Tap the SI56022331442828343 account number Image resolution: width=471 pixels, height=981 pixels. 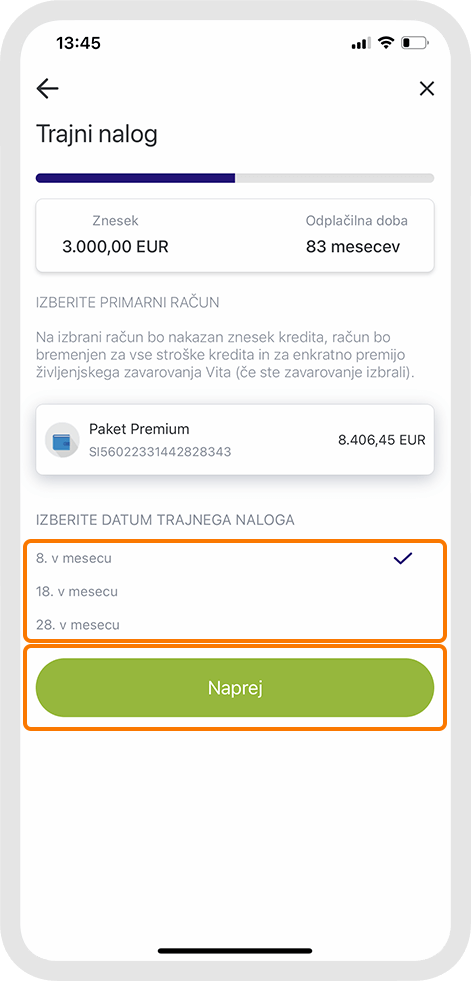pos(160,452)
